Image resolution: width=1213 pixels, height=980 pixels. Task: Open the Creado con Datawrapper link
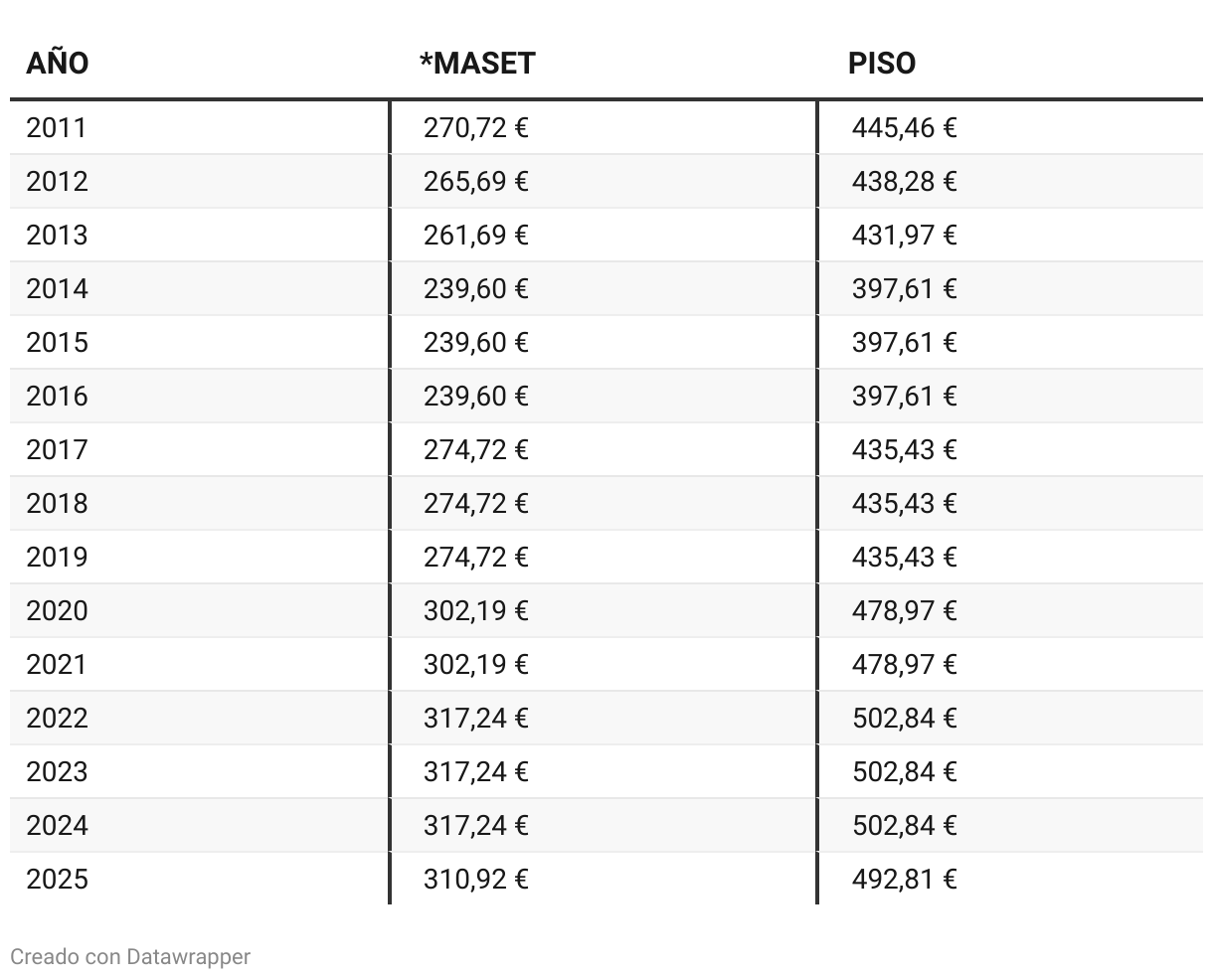point(130,956)
